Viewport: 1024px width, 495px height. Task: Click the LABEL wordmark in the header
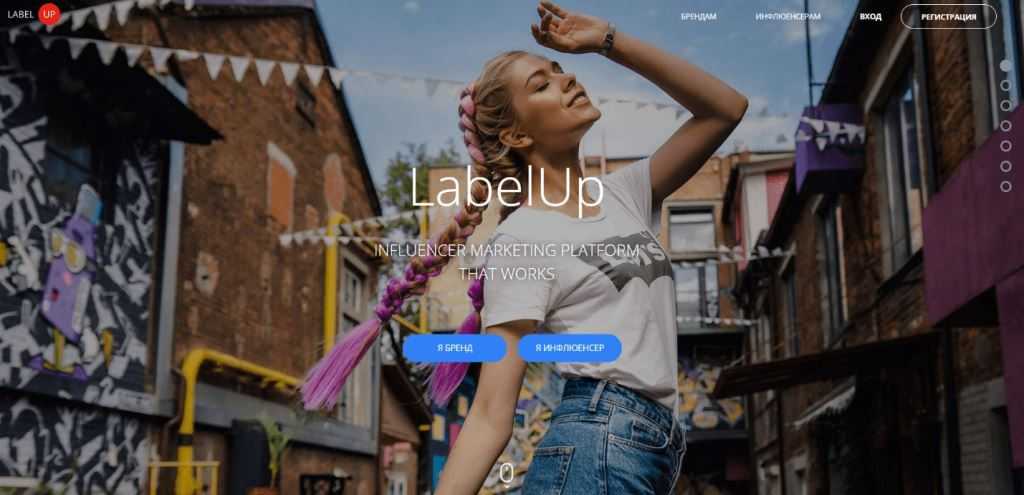tap(21, 14)
